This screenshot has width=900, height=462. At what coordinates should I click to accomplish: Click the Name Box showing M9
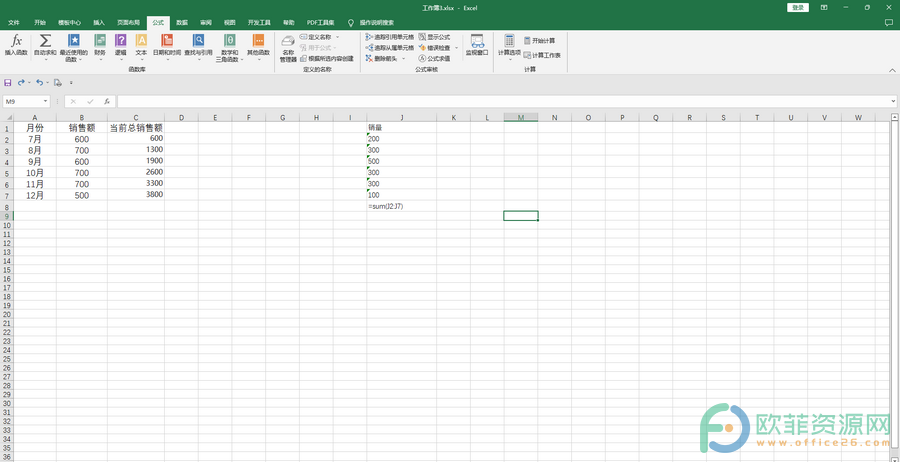pyautogui.click(x=22, y=102)
